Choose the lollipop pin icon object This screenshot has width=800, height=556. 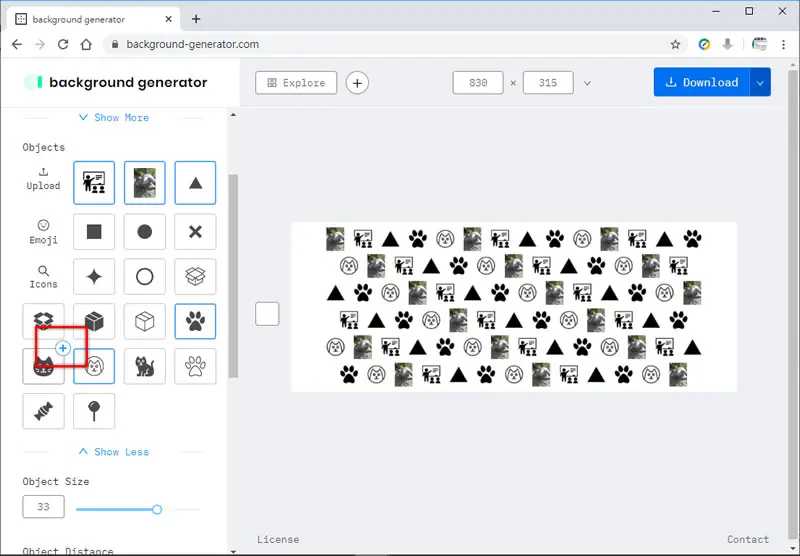pos(94,411)
